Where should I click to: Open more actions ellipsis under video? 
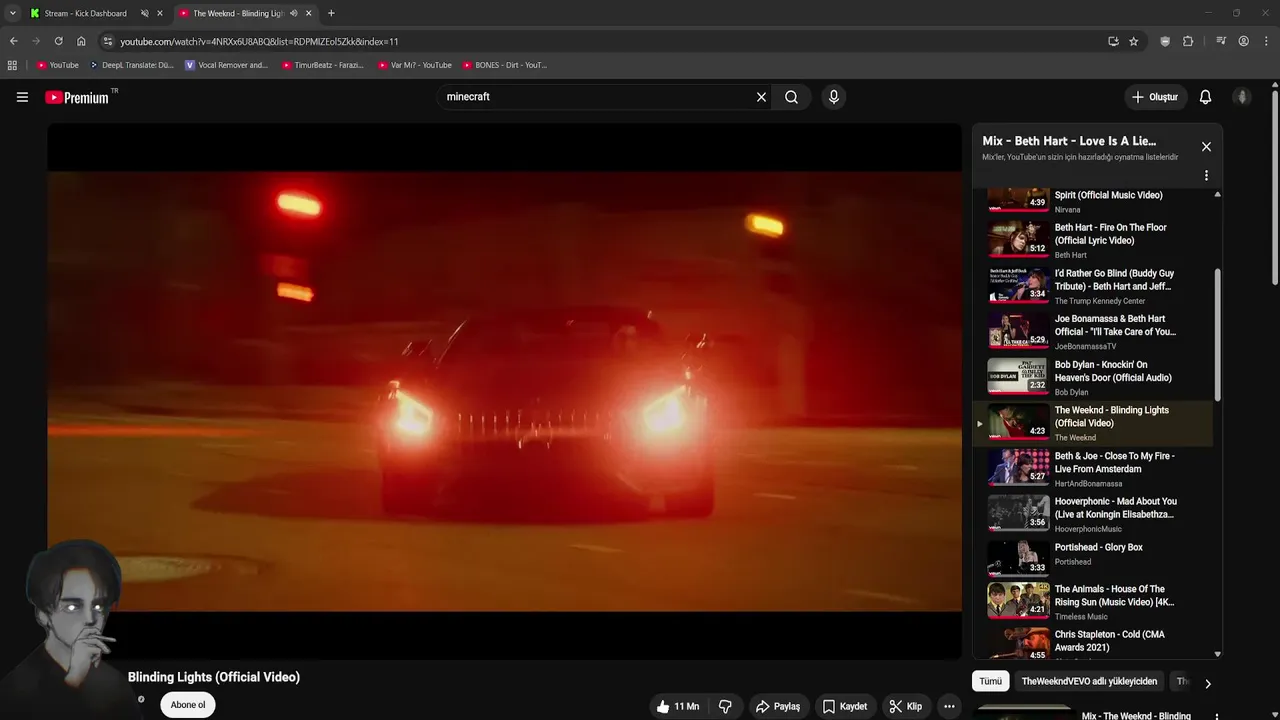pos(949,706)
